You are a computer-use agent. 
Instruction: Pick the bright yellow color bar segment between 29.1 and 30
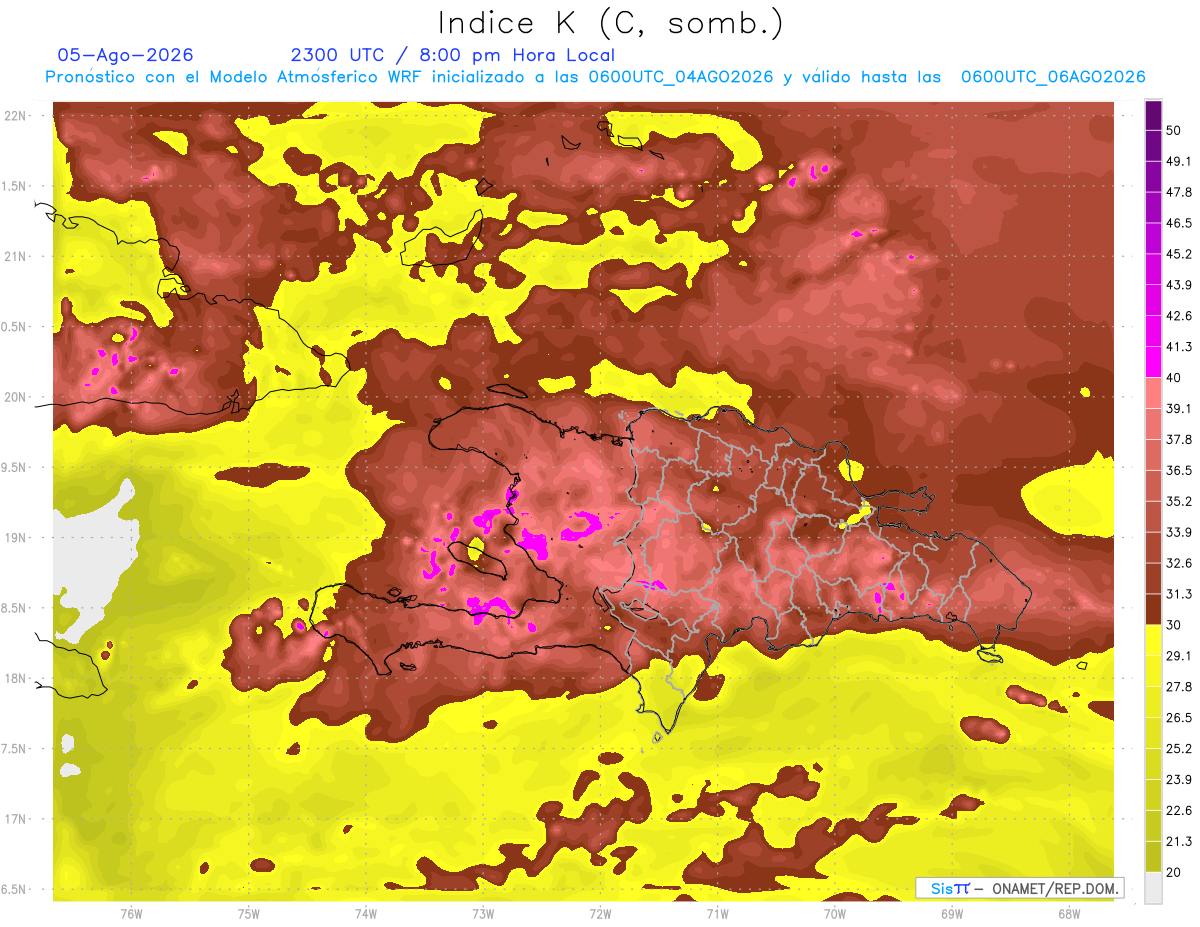pyautogui.click(x=1153, y=640)
